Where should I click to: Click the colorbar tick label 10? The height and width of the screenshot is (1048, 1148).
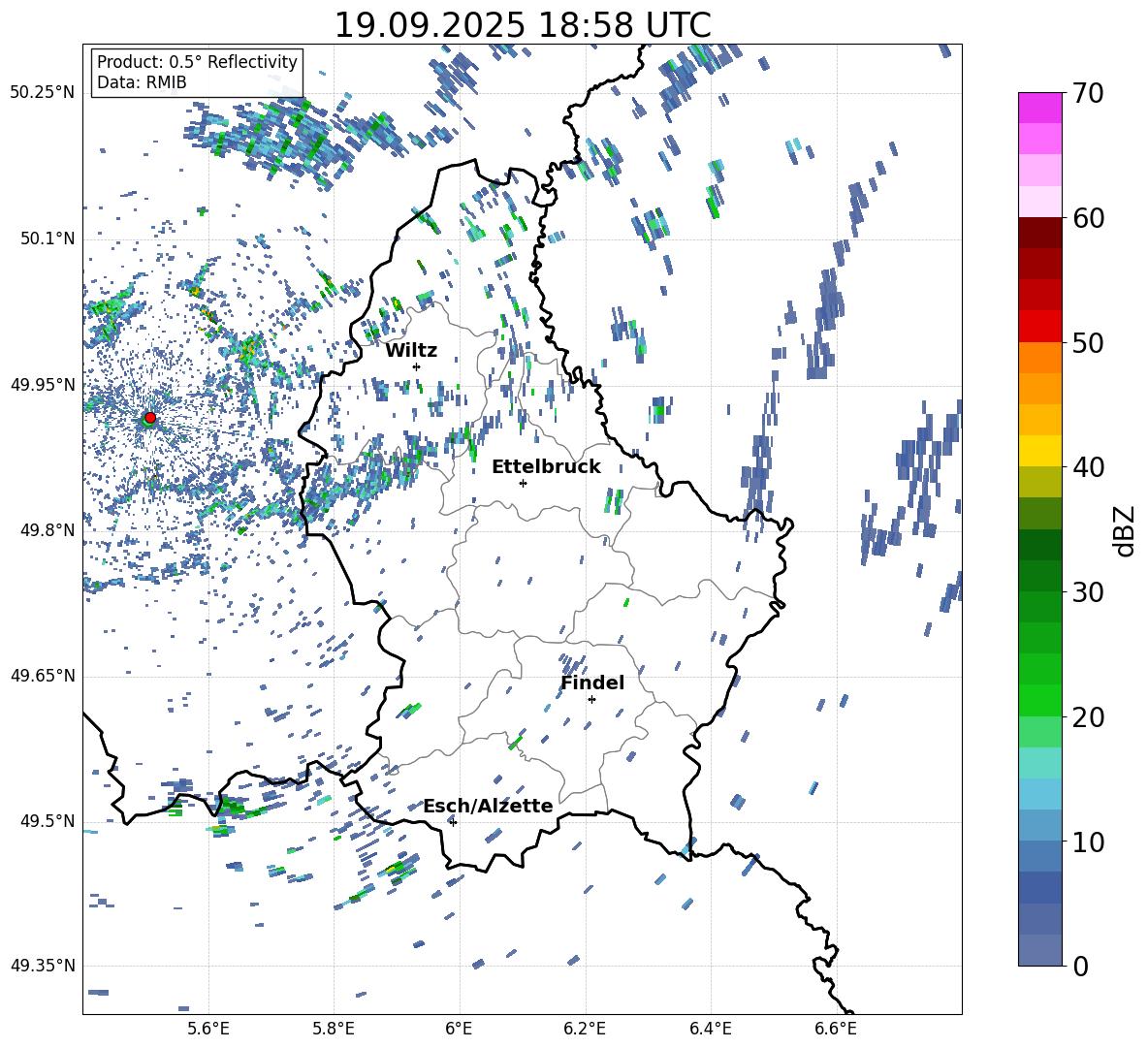1088,842
